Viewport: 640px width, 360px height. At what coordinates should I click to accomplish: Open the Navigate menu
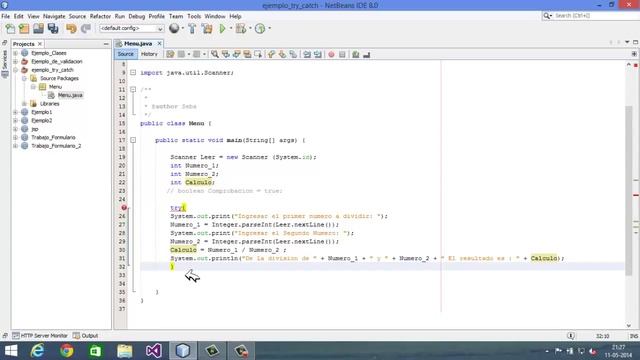pos(54,16)
